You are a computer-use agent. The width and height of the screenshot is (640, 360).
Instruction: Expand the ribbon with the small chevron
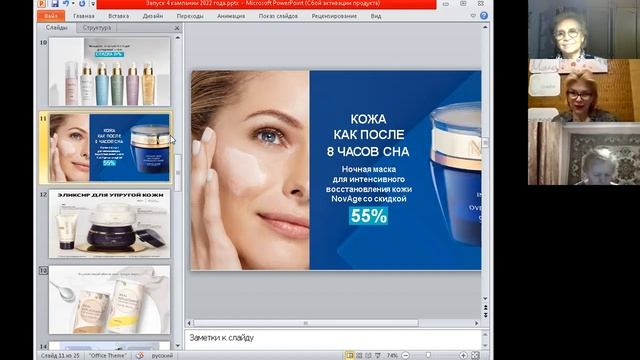coord(473,16)
